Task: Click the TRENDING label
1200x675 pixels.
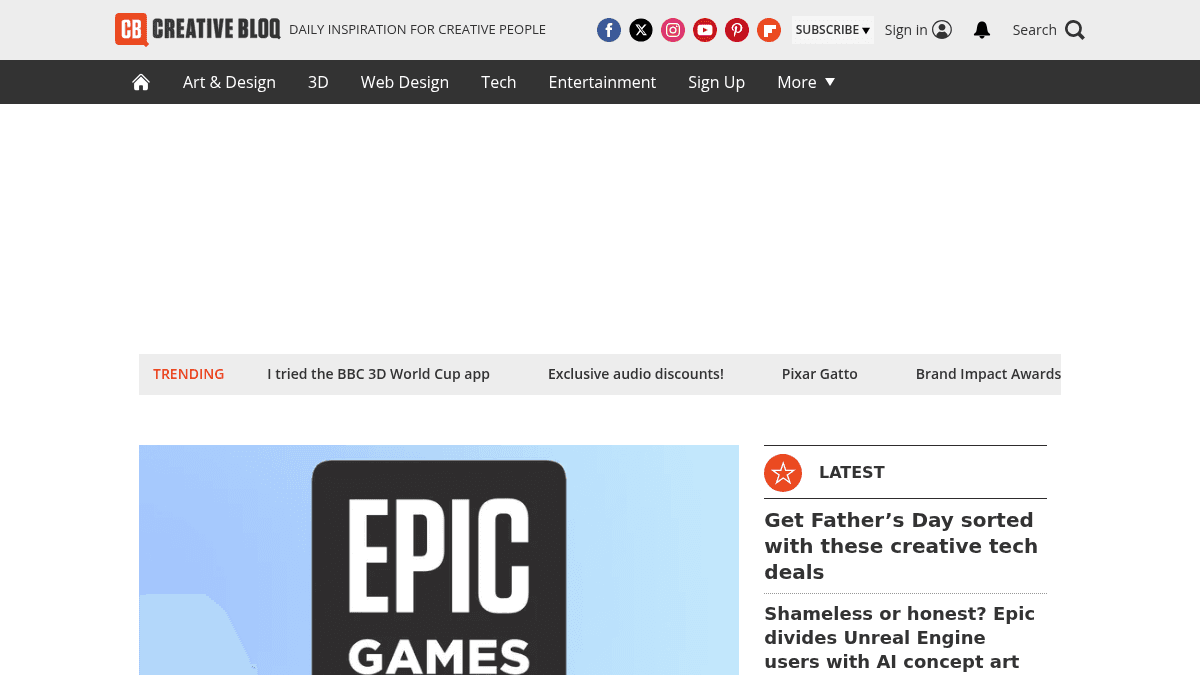Action: (188, 374)
